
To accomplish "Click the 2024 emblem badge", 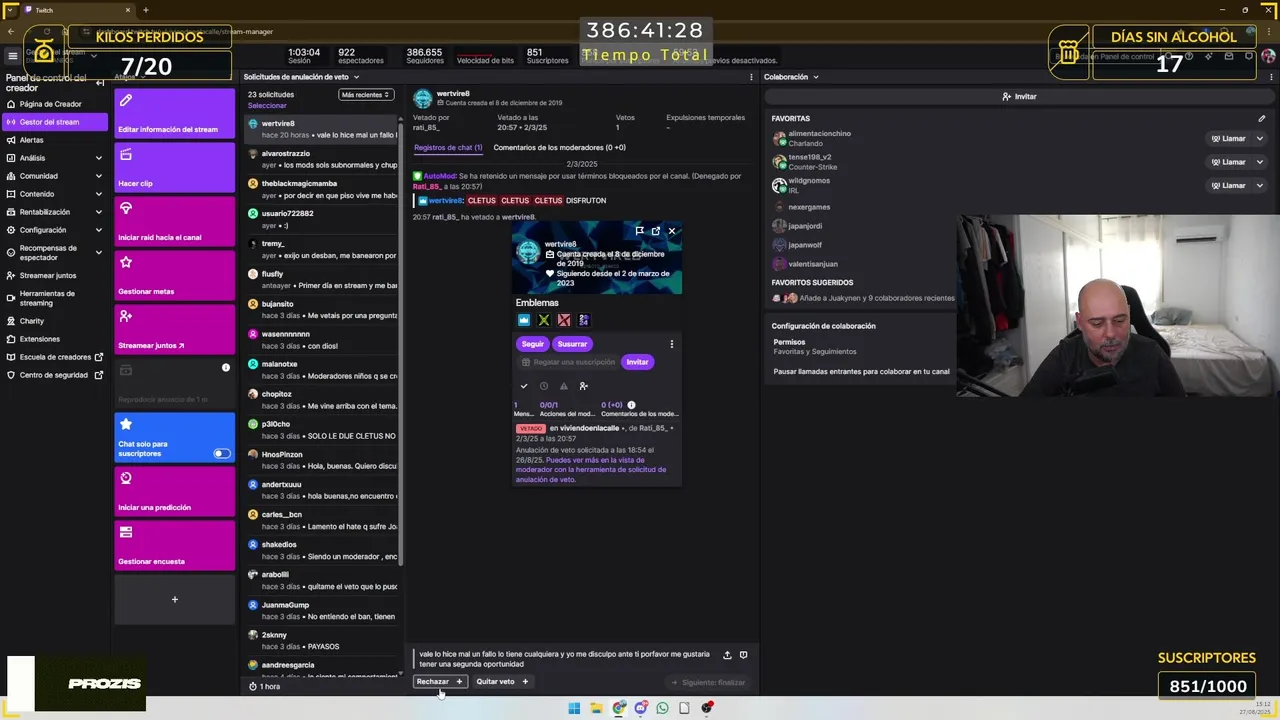I will tap(584, 320).
